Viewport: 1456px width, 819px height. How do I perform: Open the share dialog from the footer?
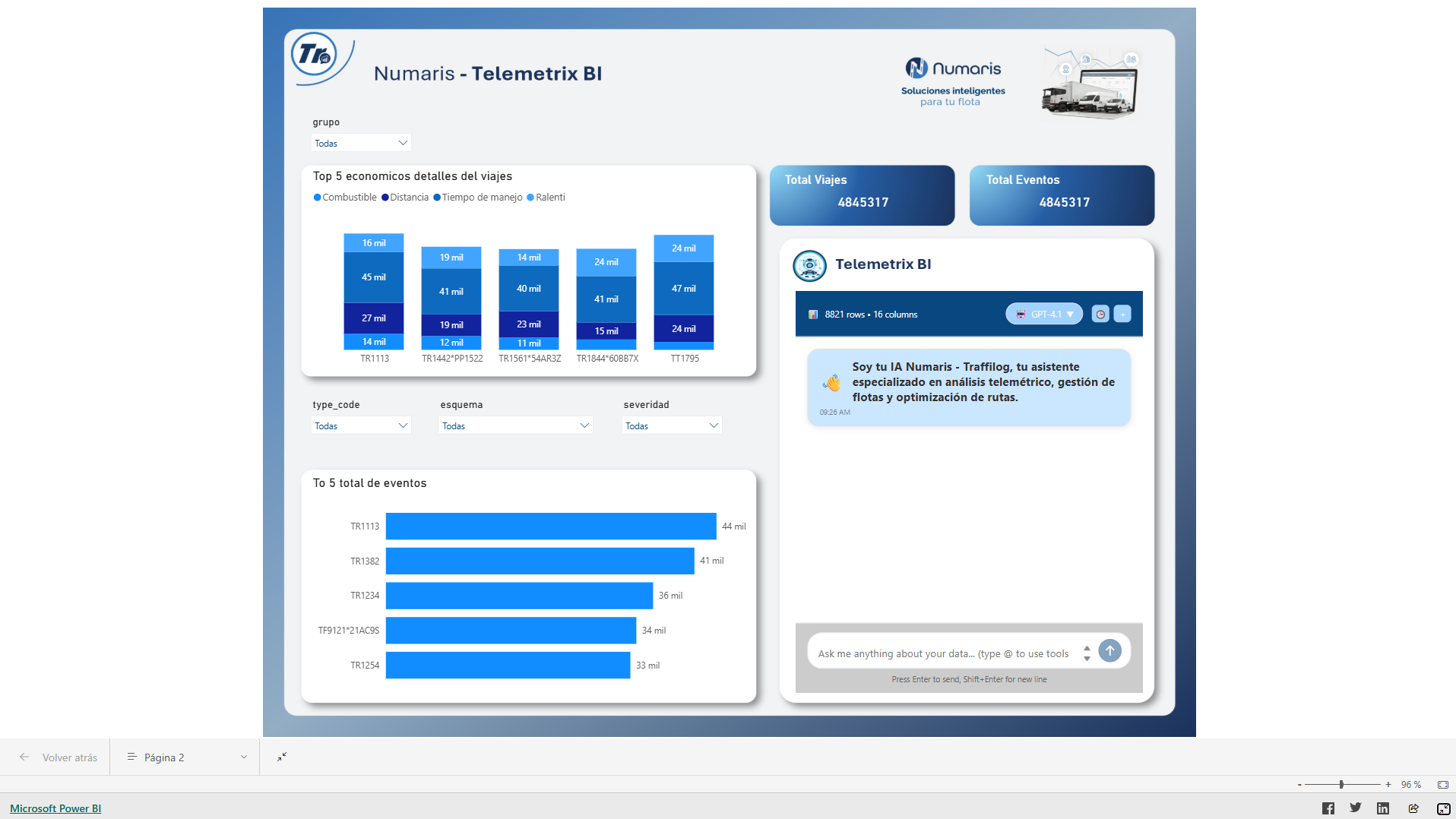(x=1413, y=808)
